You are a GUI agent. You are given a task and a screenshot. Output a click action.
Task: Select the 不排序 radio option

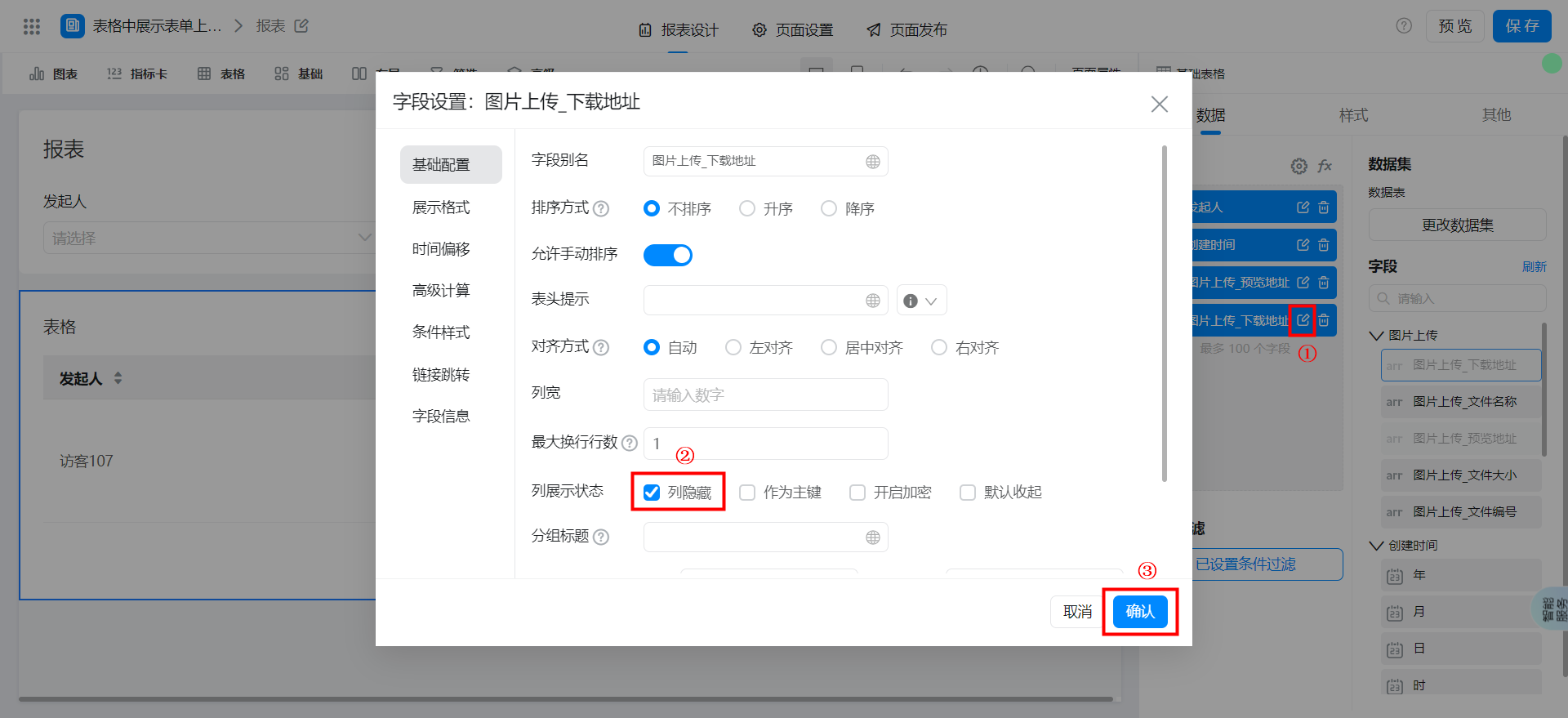[x=652, y=208]
